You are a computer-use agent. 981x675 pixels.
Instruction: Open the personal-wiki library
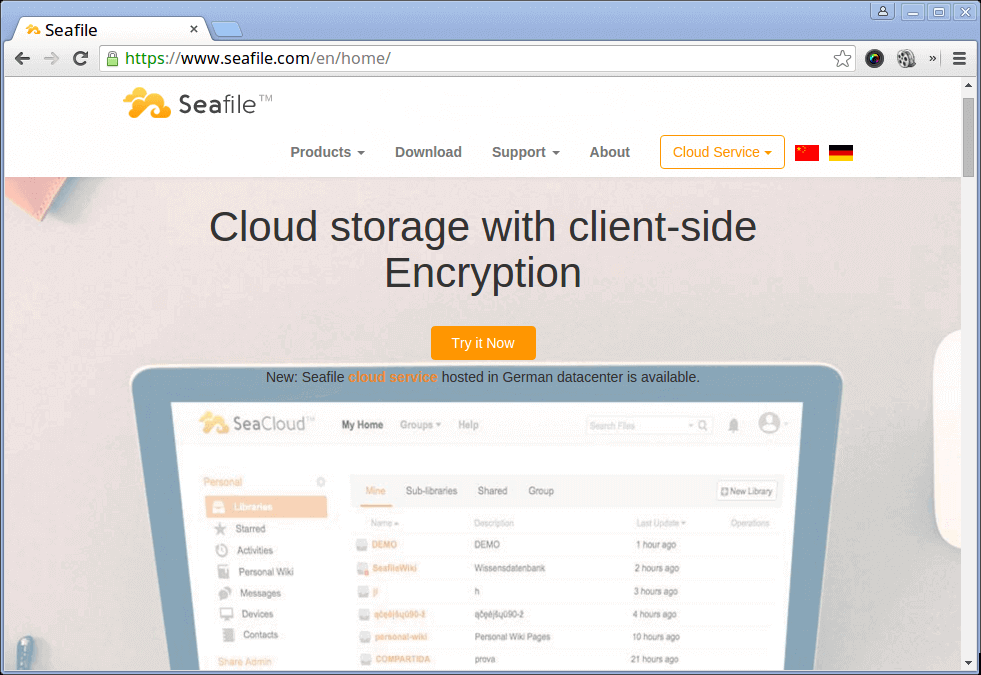point(400,637)
